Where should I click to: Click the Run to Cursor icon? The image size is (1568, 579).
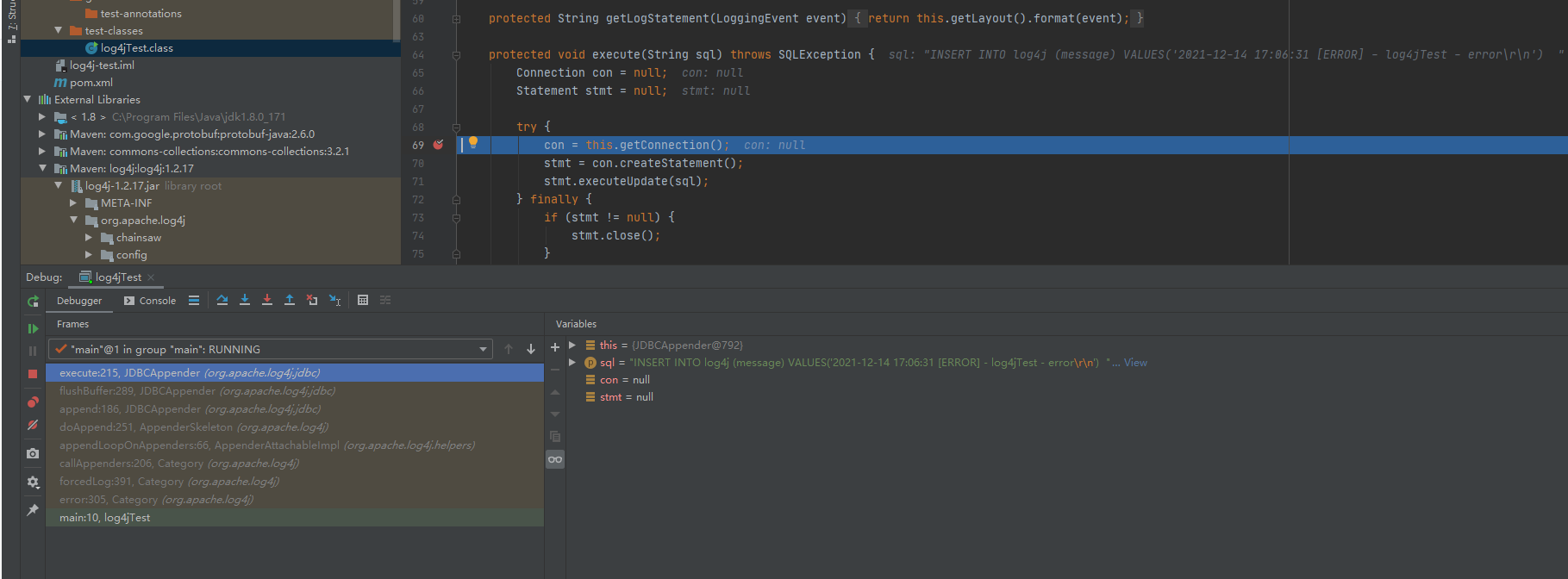tap(334, 300)
